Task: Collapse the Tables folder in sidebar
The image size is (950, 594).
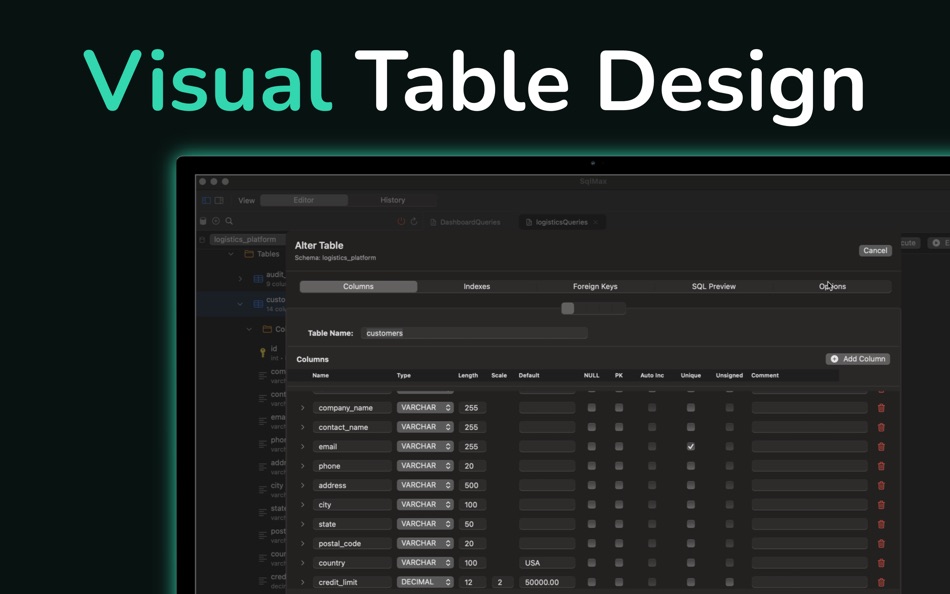Action: (231, 254)
